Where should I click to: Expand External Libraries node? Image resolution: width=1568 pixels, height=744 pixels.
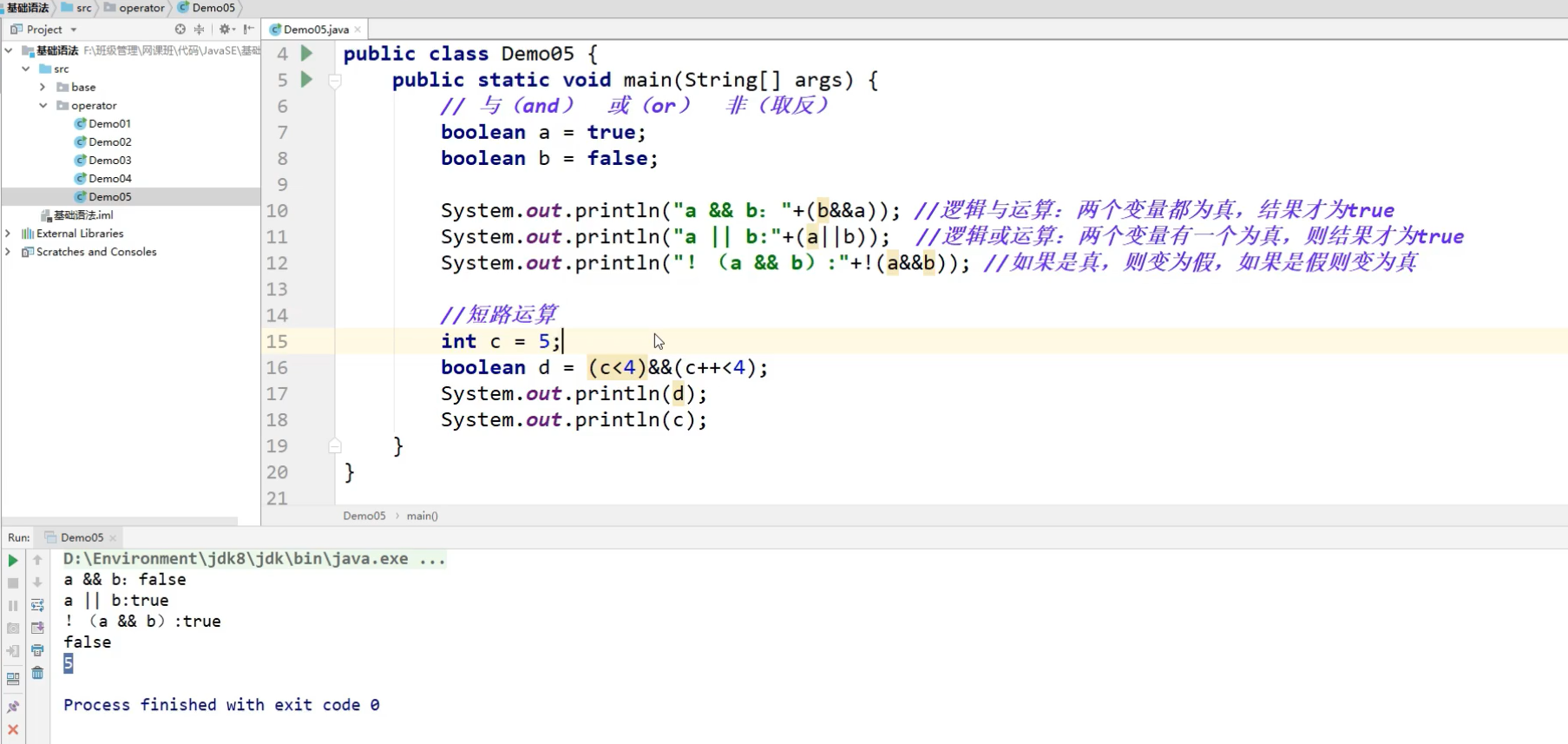pos(9,233)
